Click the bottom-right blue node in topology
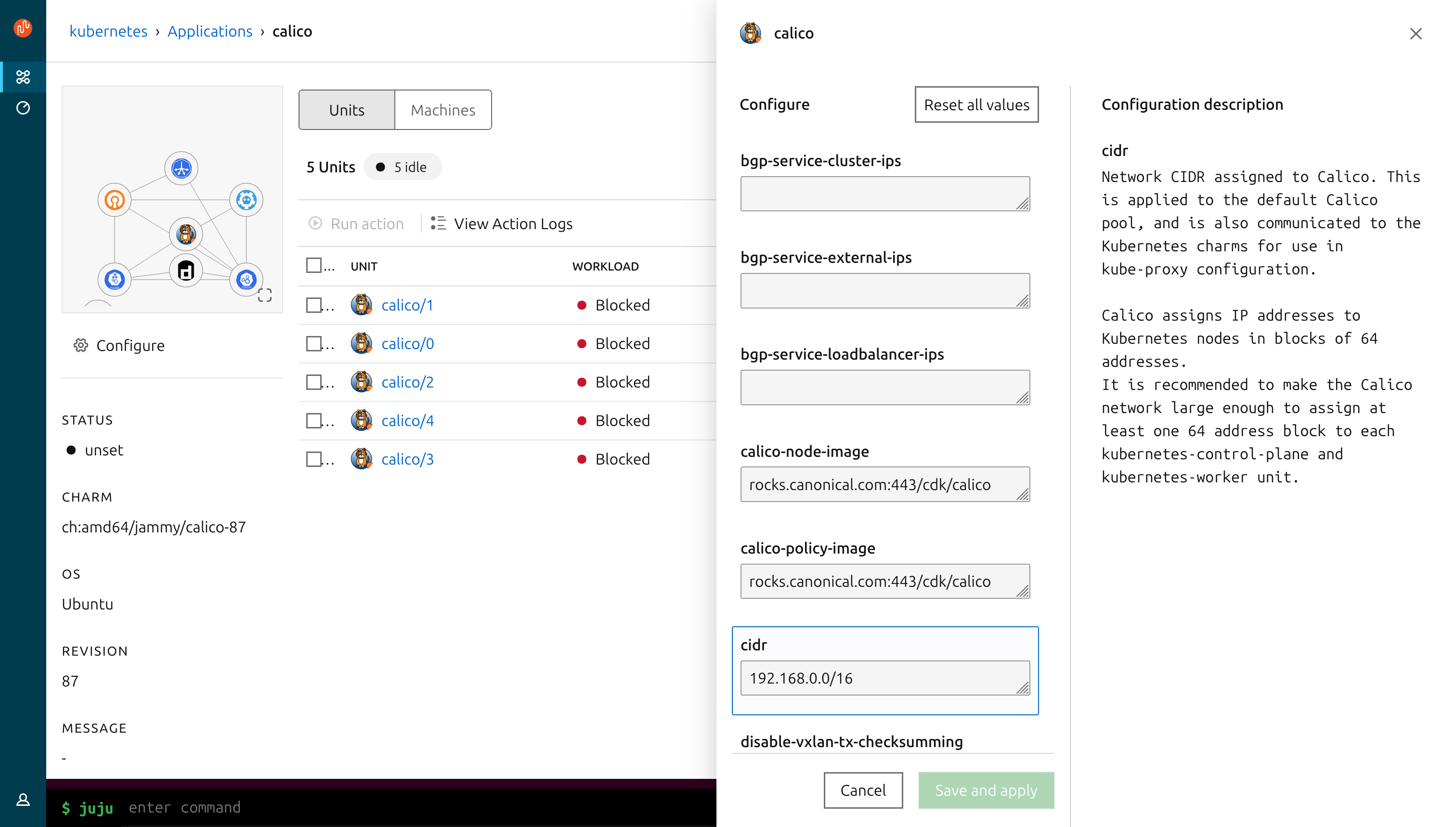 tap(246, 280)
